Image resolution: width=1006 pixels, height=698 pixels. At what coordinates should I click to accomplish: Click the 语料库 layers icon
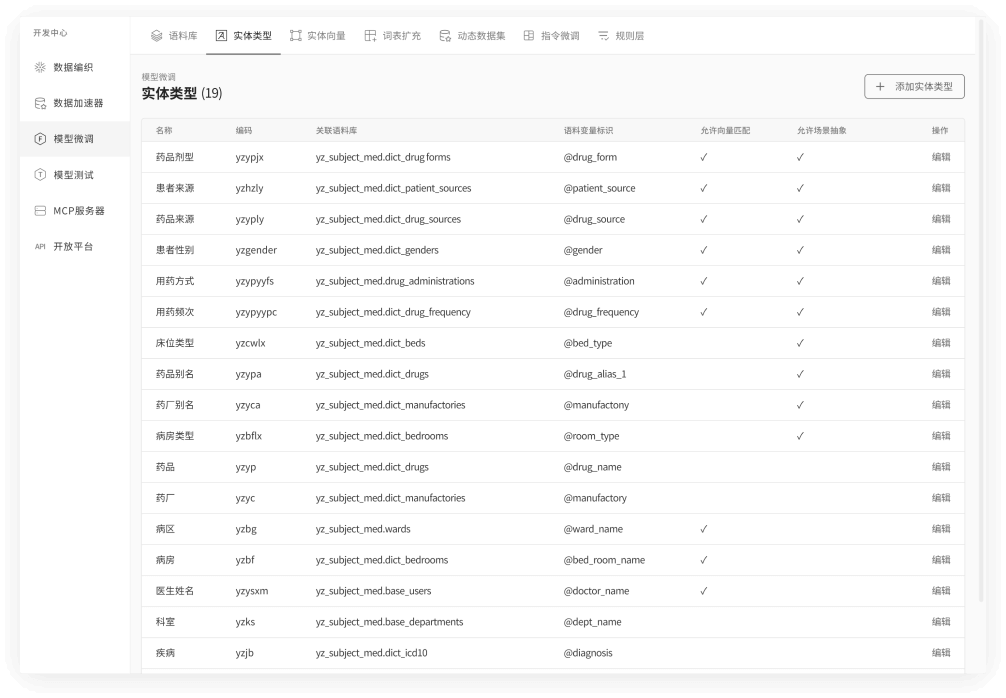coord(156,36)
